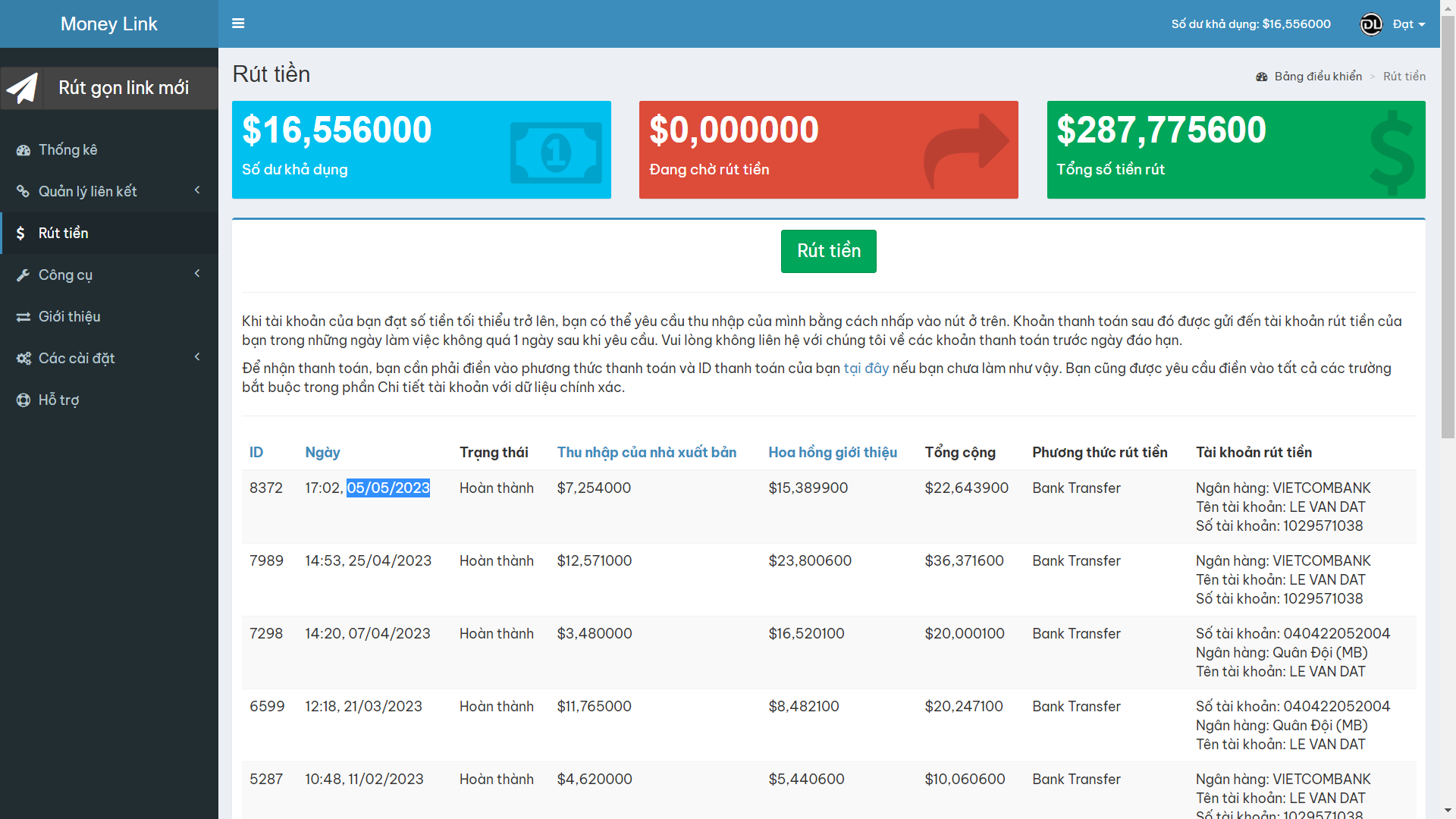Click the Quản lý liên kết link icon

click(24, 192)
